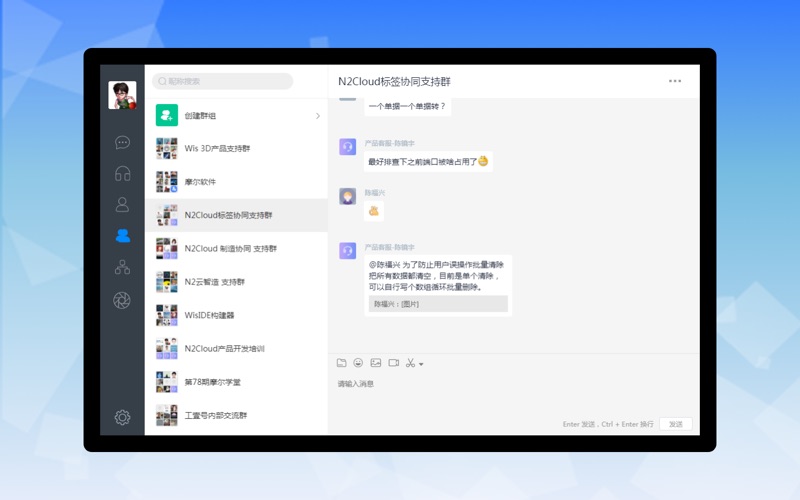Open the N2云智造 支持群 group
800x500 pixels.
237,282
